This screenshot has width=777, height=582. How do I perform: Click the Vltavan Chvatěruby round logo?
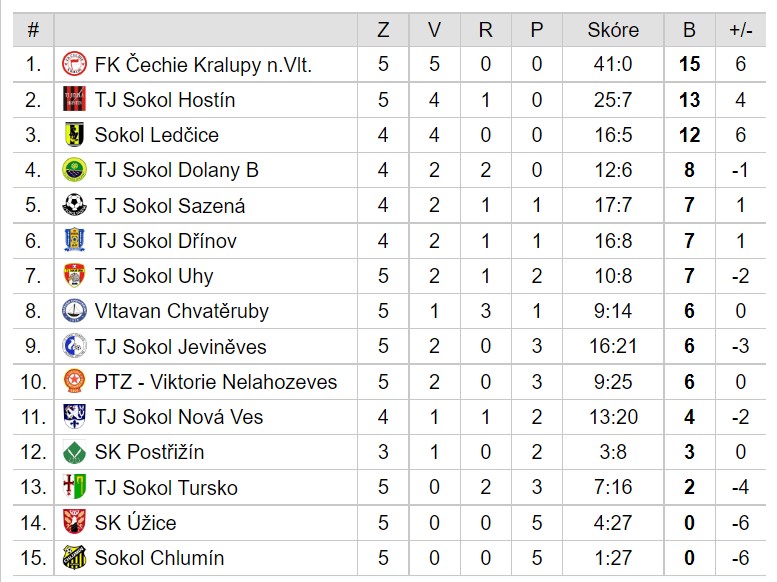74,311
